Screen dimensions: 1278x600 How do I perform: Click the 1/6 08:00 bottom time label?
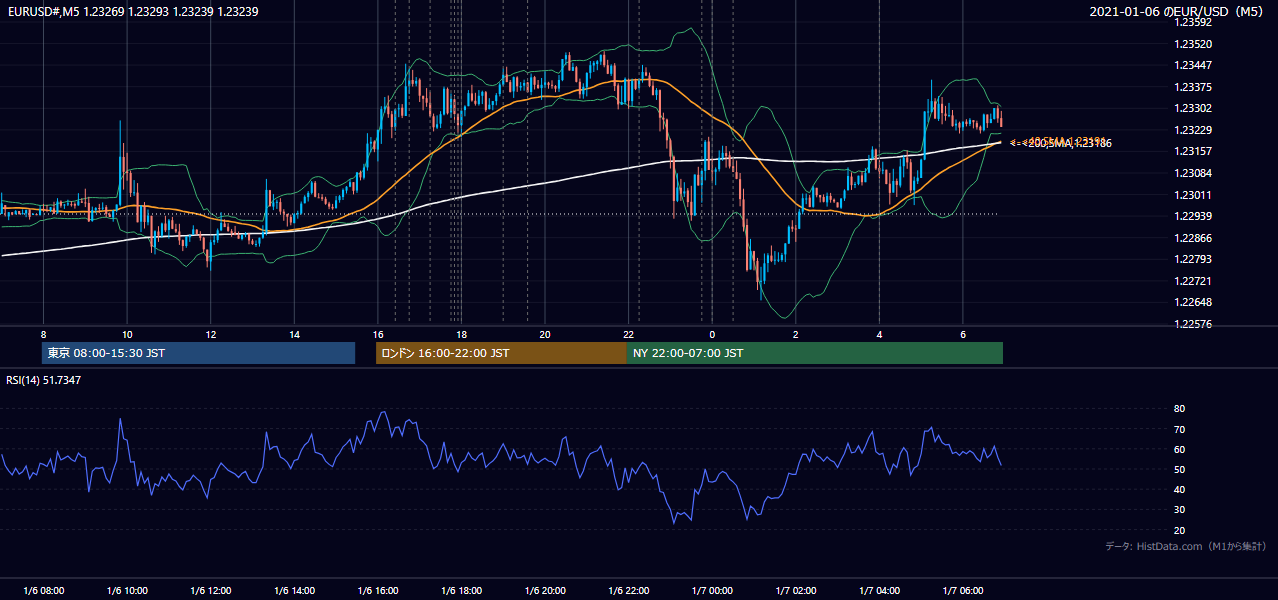[43, 590]
